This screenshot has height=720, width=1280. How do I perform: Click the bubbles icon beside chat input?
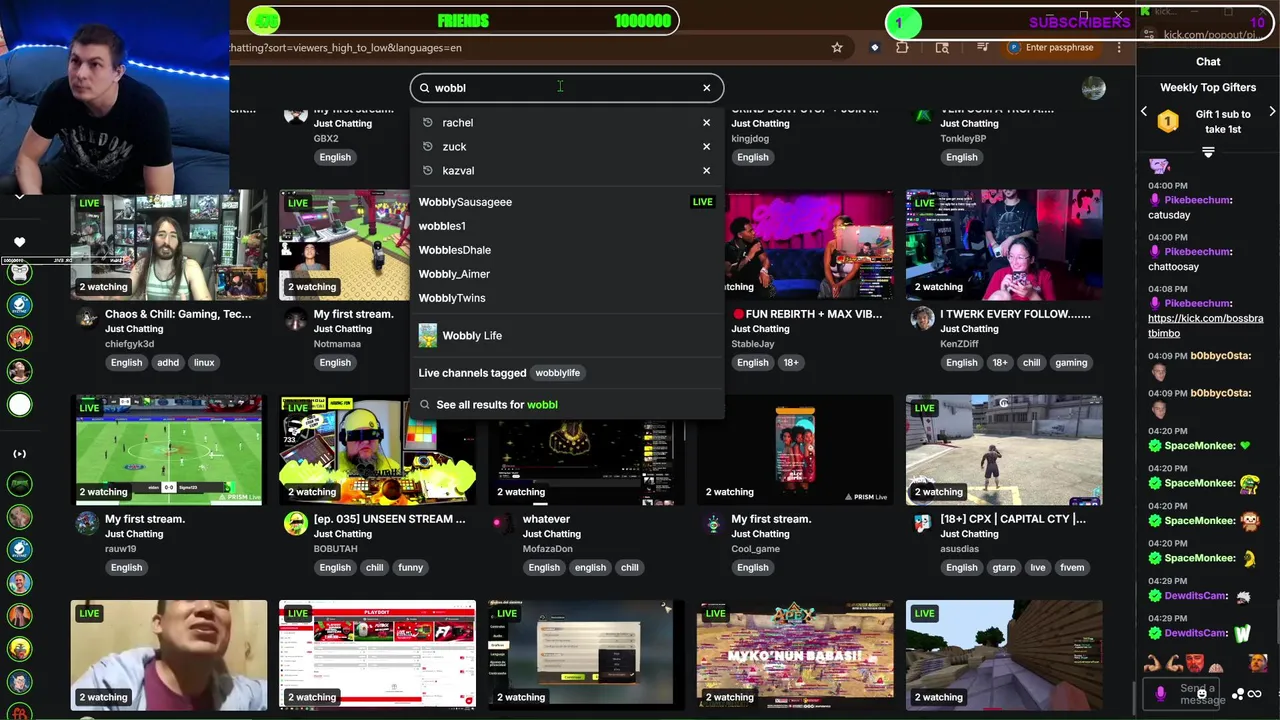[x=1239, y=694]
